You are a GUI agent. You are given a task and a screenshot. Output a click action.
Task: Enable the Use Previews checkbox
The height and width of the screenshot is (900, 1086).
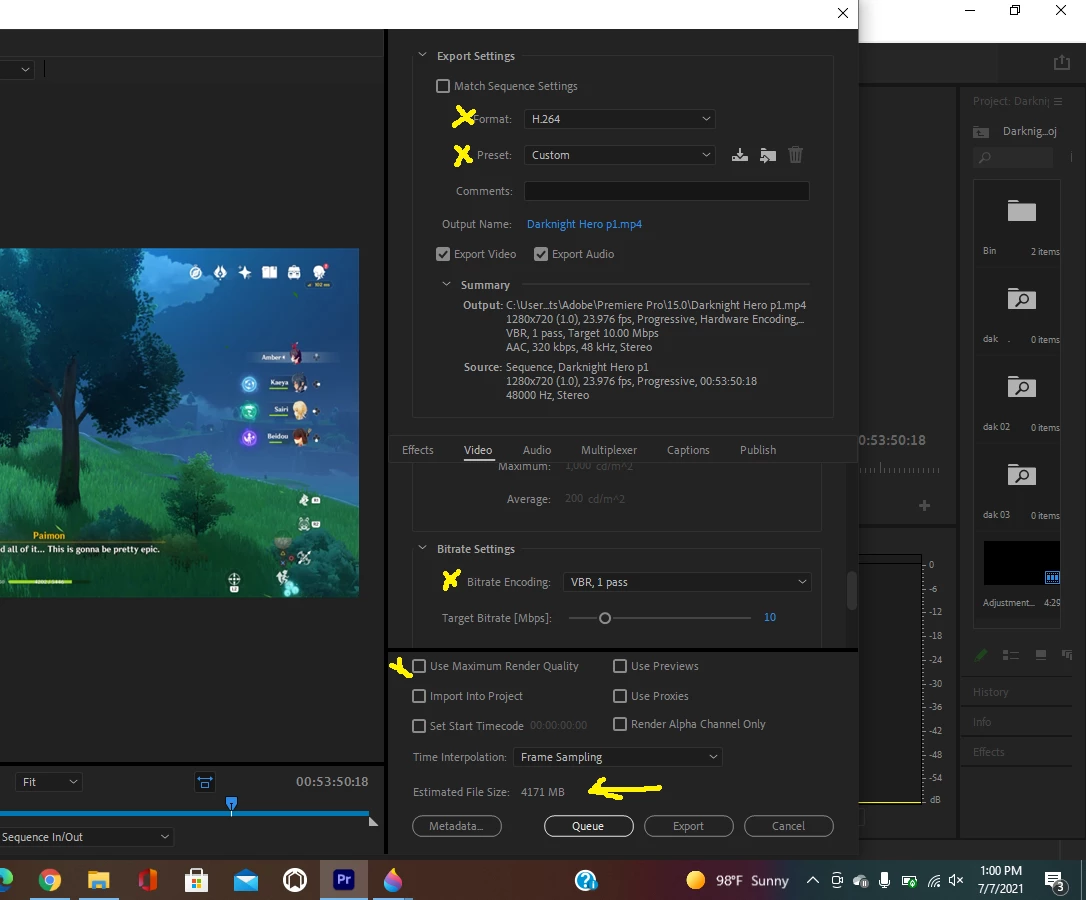coord(620,666)
